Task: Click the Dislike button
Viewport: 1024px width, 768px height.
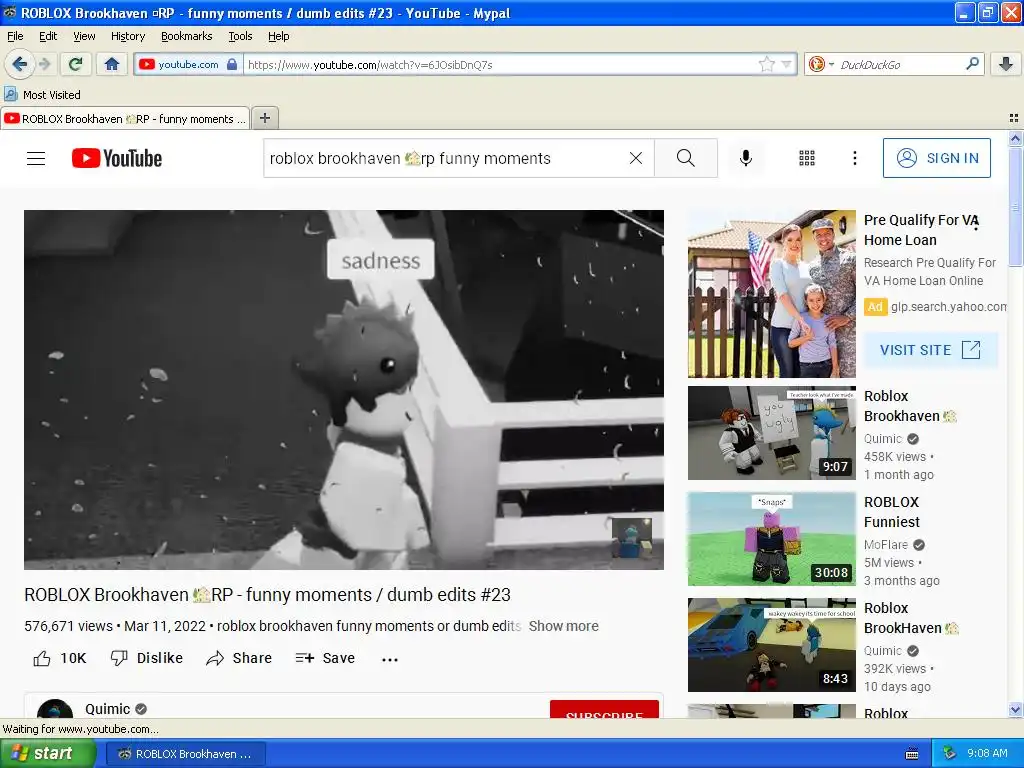Action: click(147, 658)
